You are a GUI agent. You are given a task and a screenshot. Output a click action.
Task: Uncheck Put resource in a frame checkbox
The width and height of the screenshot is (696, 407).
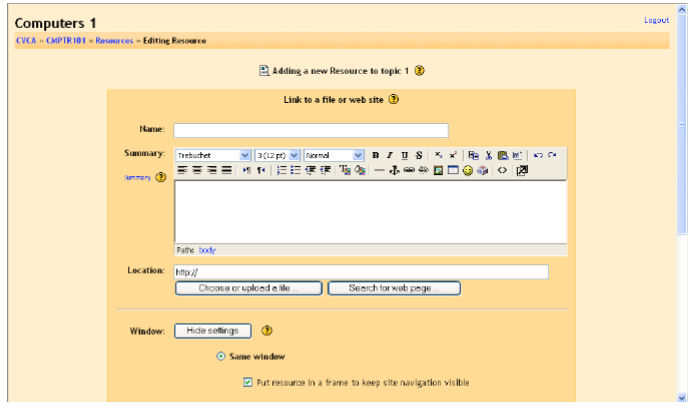coord(248,382)
